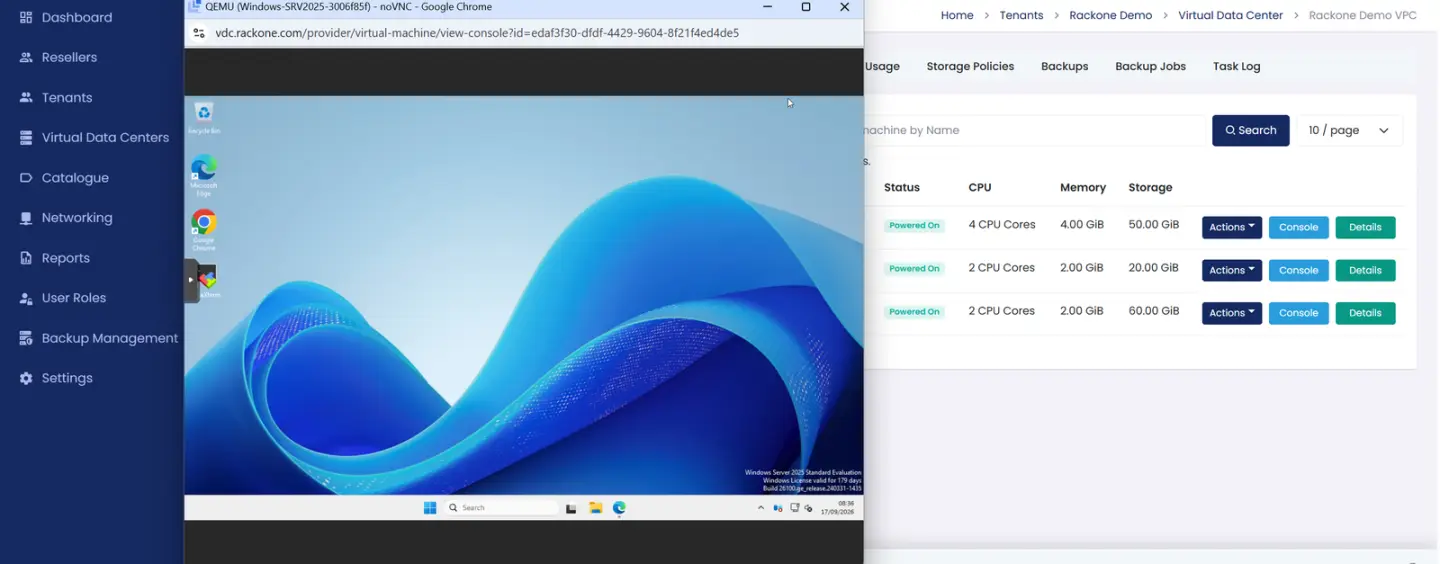The width and height of the screenshot is (1440, 564).
Task: Launch Microsoft Edge desktop shortcut in console
Action: 204,176
